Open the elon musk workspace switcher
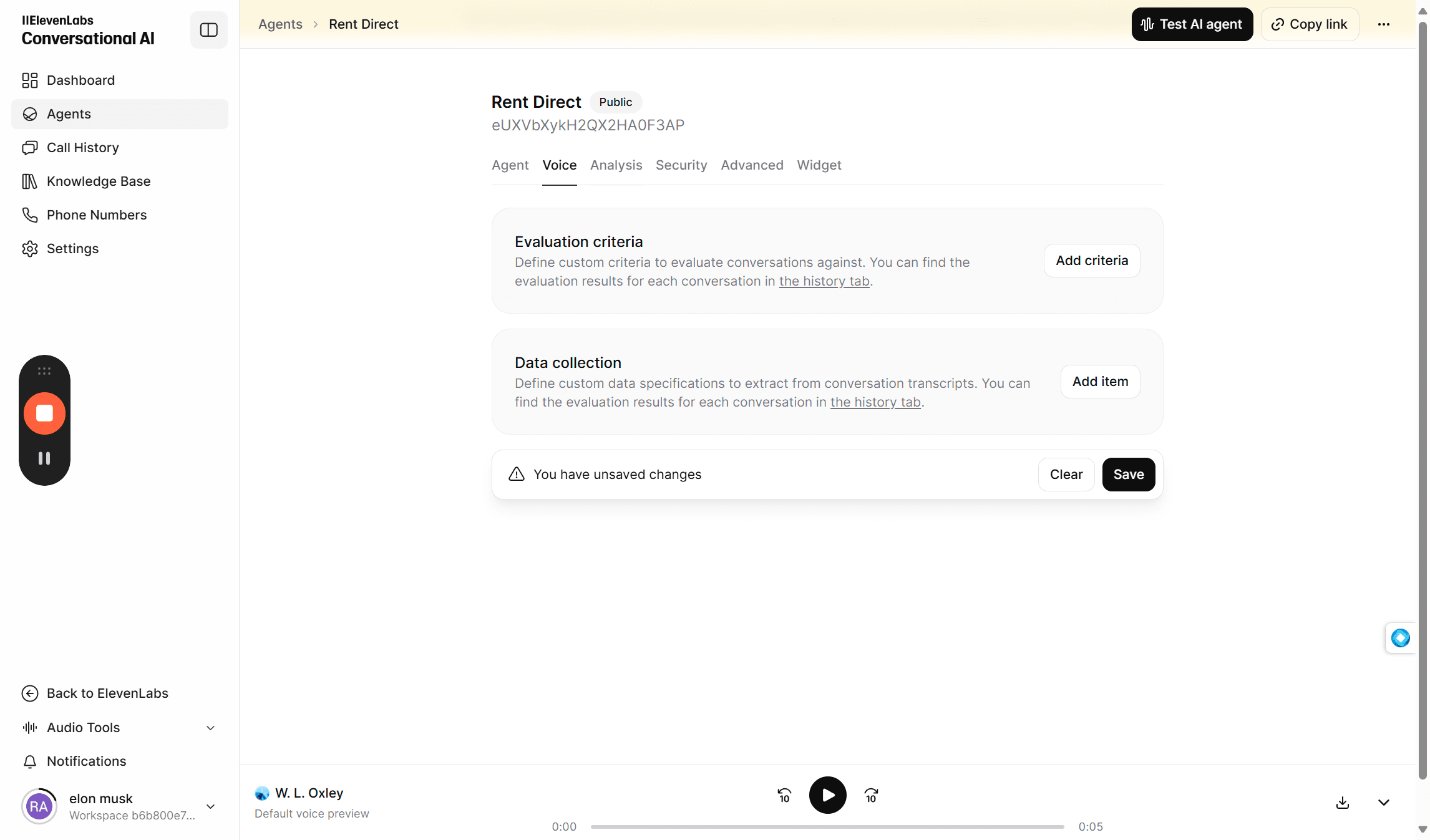The height and width of the screenshot is (840, 1430). pos(119,806)
